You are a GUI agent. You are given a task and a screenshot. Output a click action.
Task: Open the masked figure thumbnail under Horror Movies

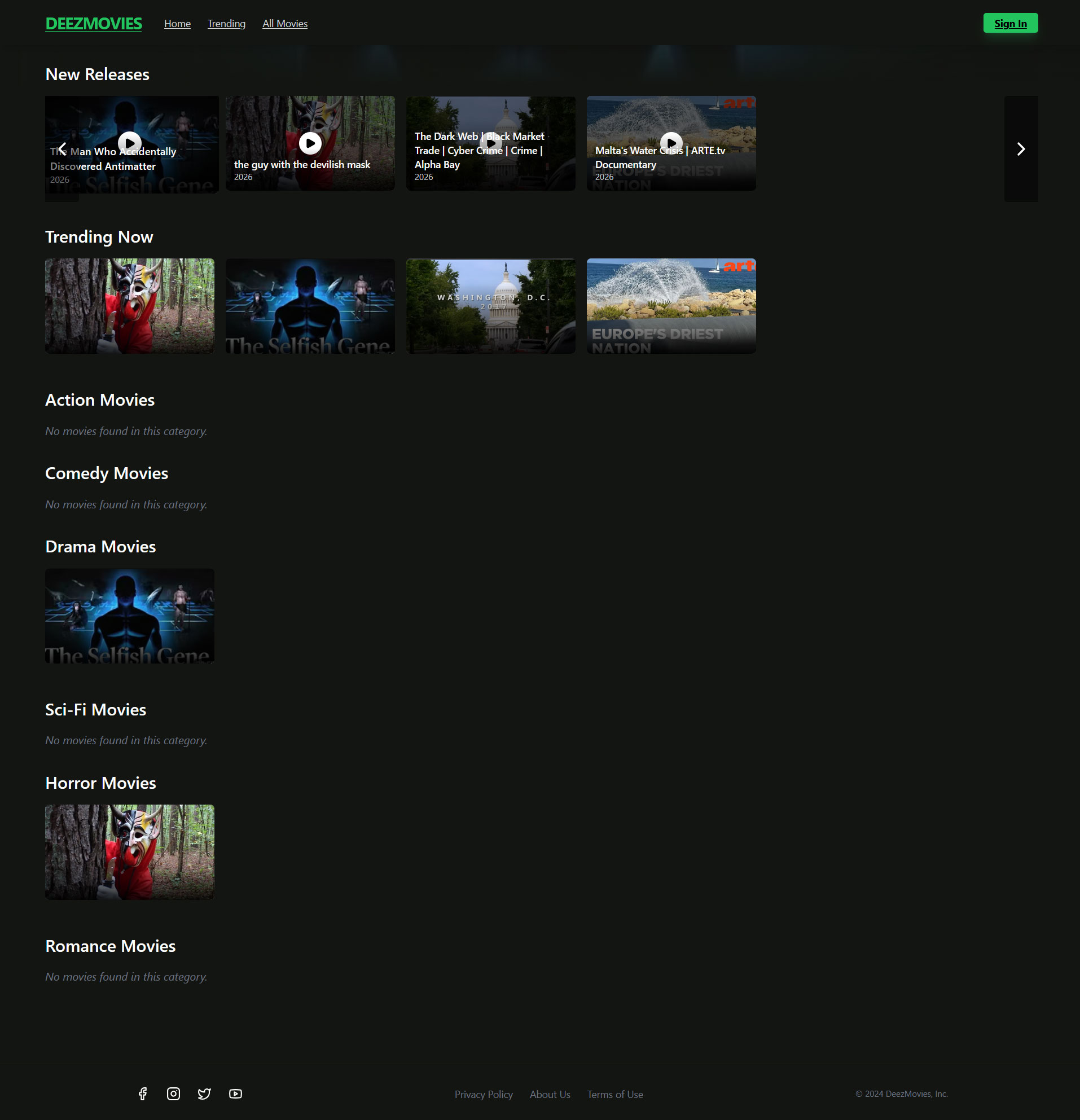point(130,851)
